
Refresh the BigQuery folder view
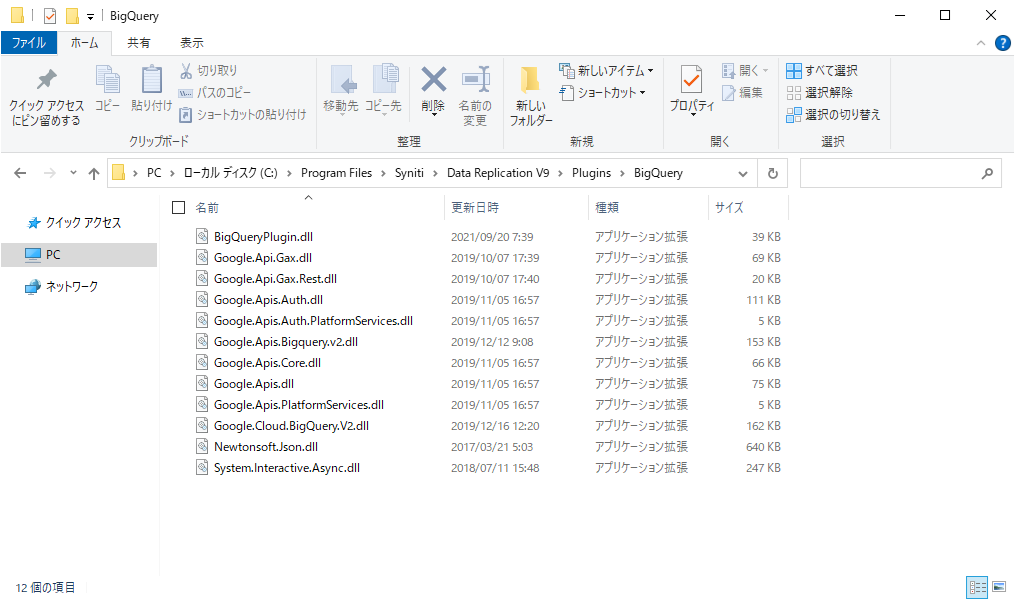772,173
